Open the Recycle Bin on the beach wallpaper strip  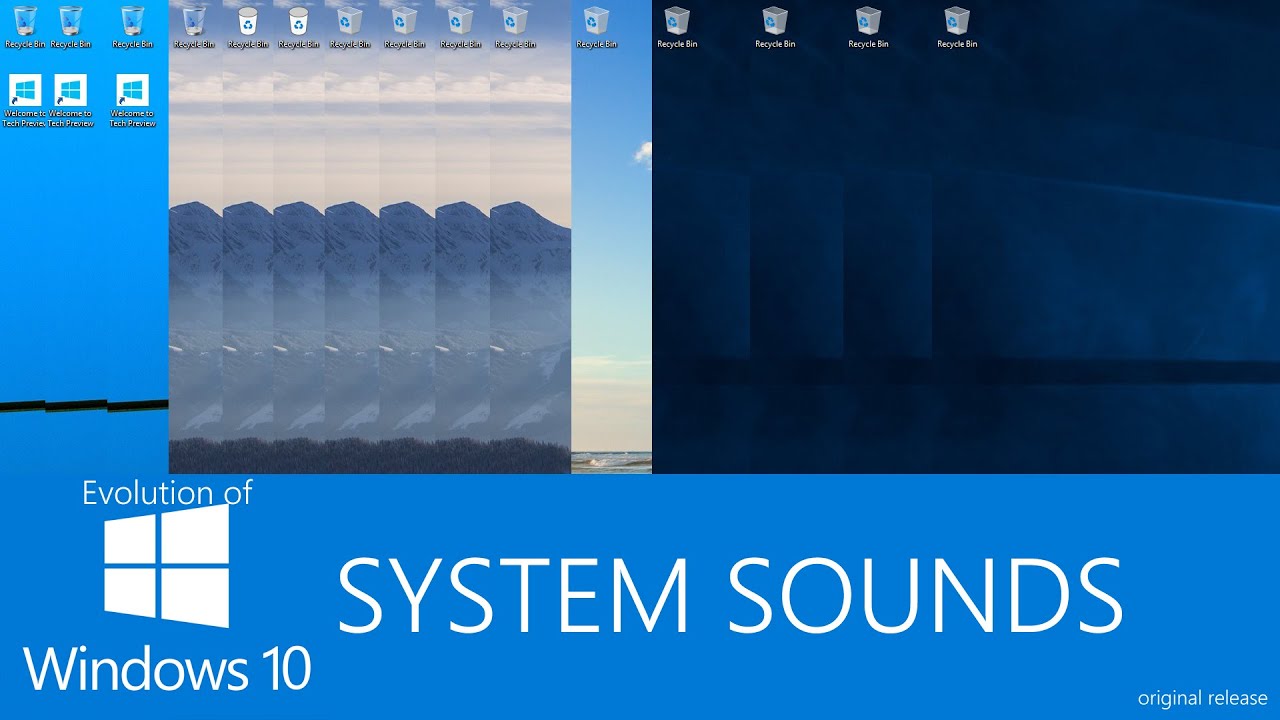point(596,27)
